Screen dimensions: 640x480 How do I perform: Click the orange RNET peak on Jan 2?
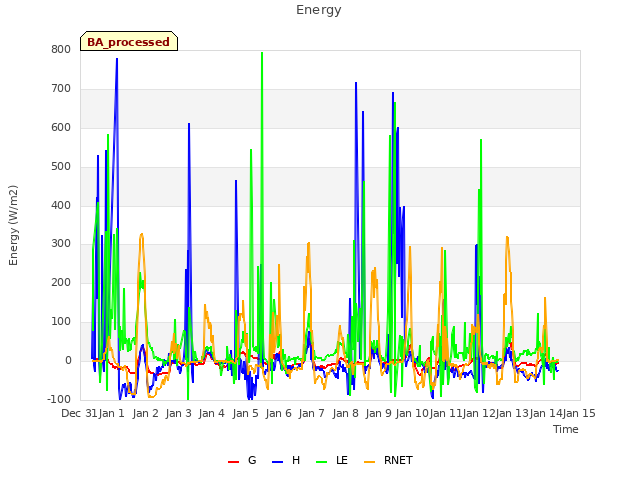click(142, 235)
